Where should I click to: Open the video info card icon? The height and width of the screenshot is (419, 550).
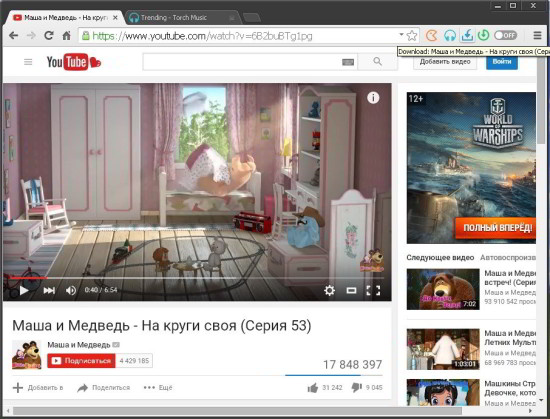coord(373,97)
